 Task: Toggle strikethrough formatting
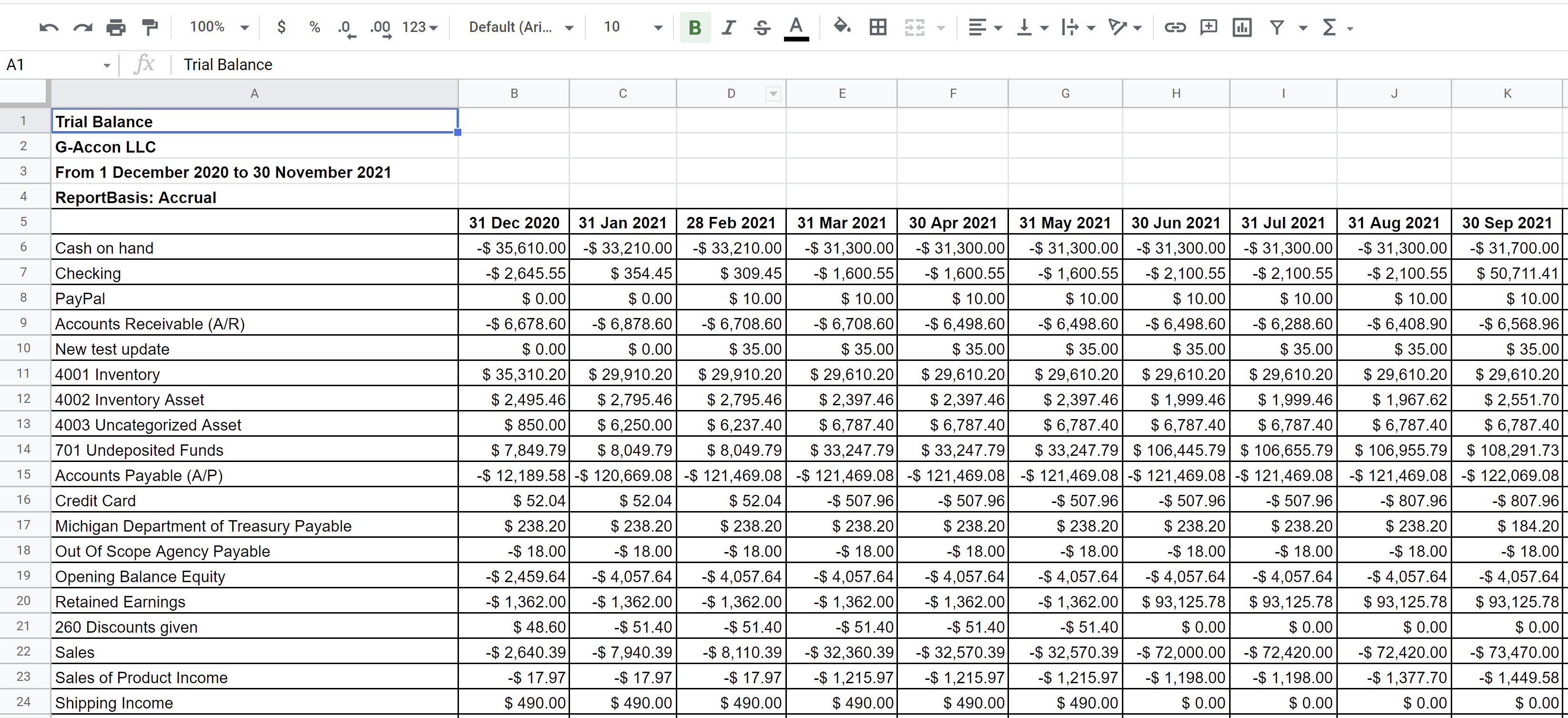click(x=762, y=27)
